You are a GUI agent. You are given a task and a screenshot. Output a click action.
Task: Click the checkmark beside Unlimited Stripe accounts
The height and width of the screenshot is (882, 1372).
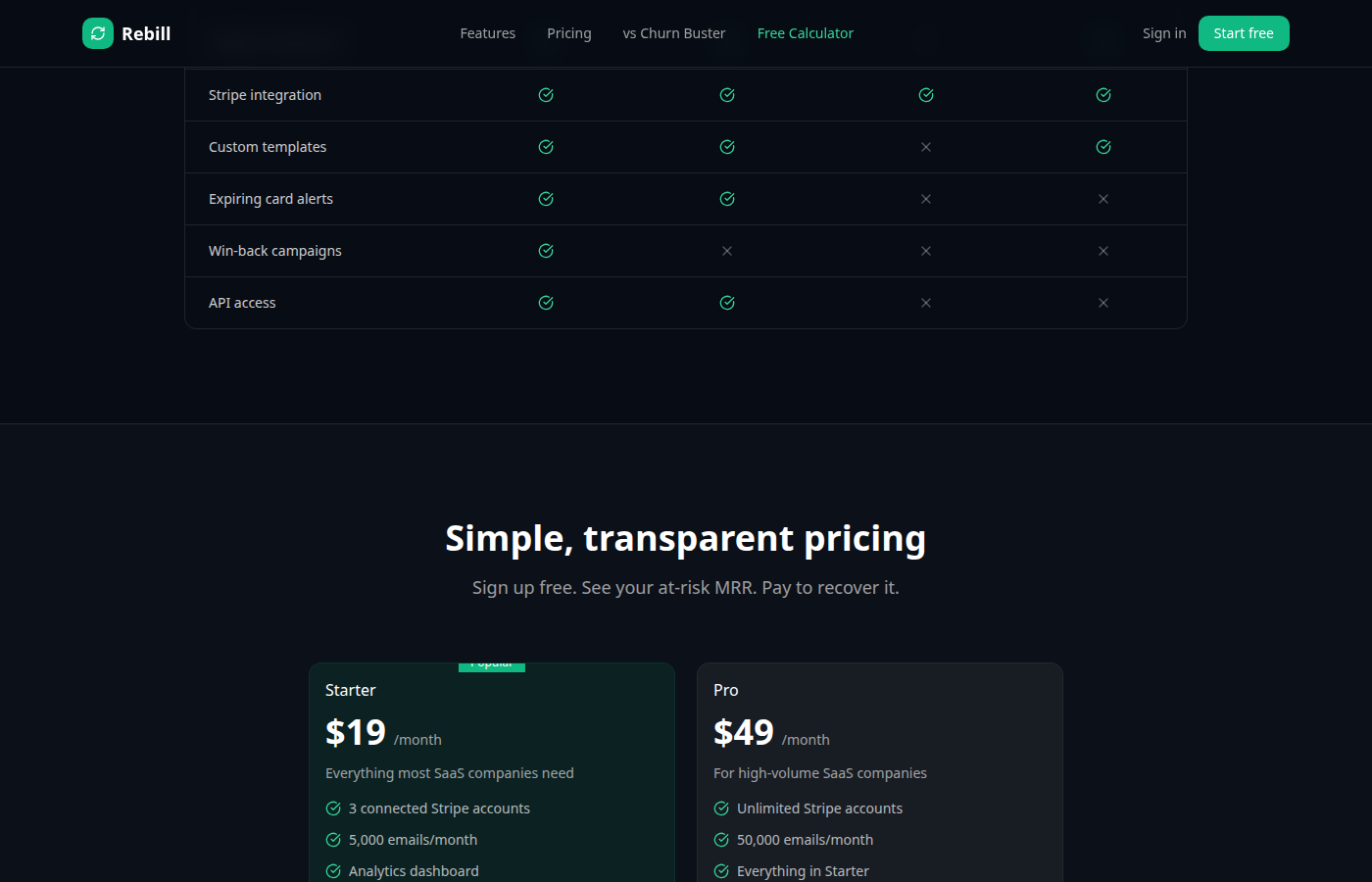(720, 808)
